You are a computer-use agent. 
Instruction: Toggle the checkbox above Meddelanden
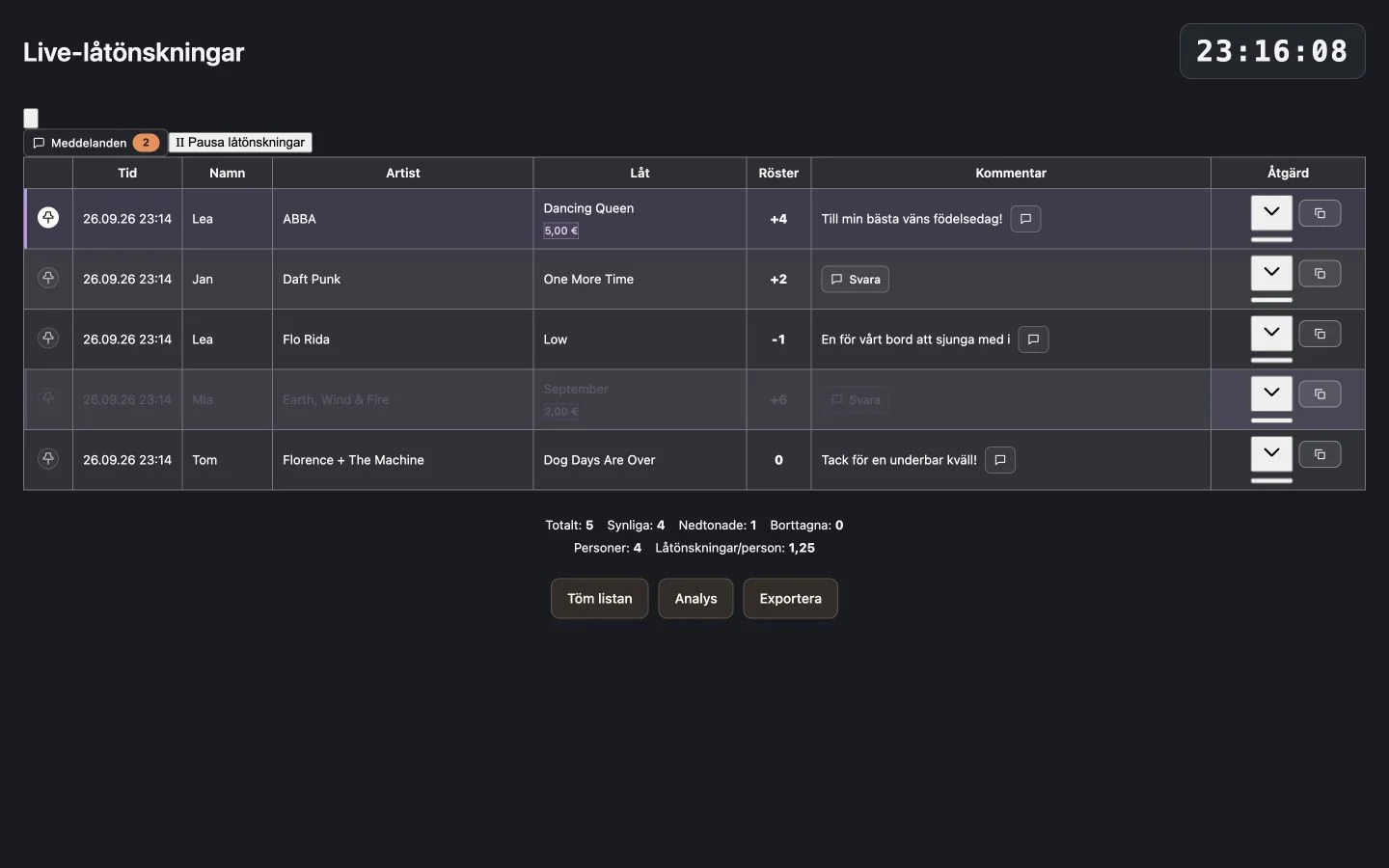31,118
